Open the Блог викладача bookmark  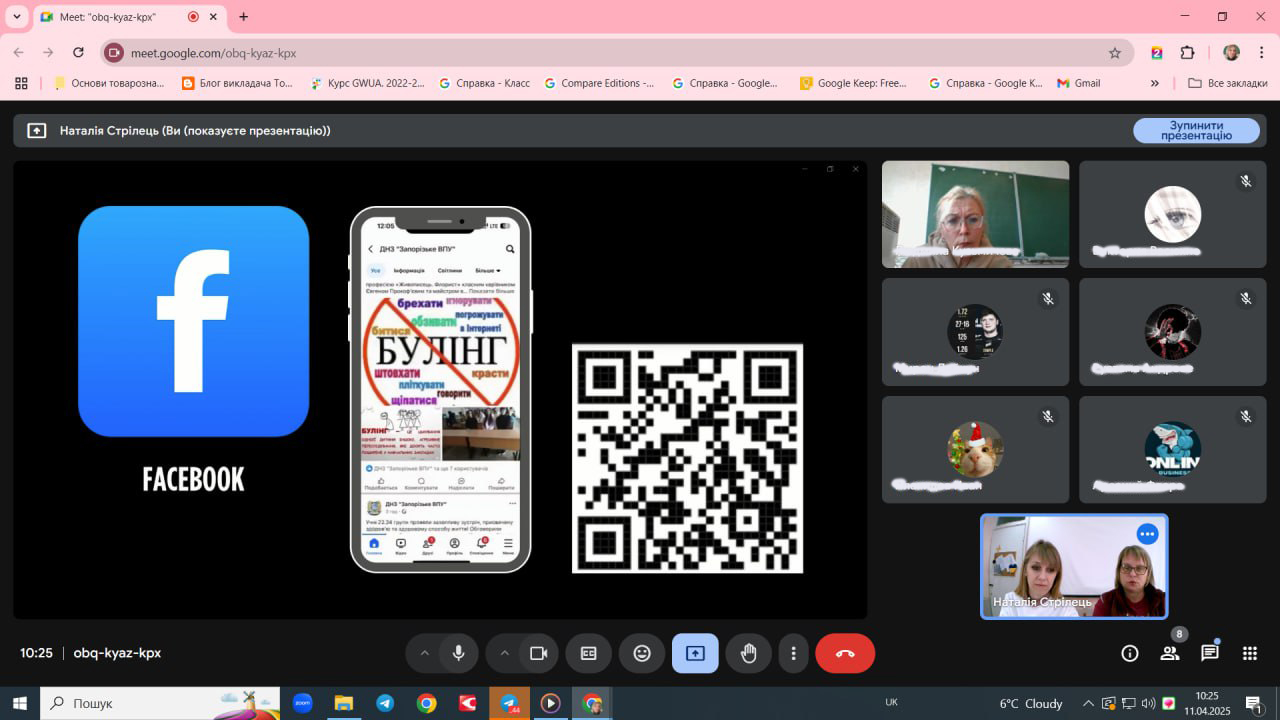(238, 83)
